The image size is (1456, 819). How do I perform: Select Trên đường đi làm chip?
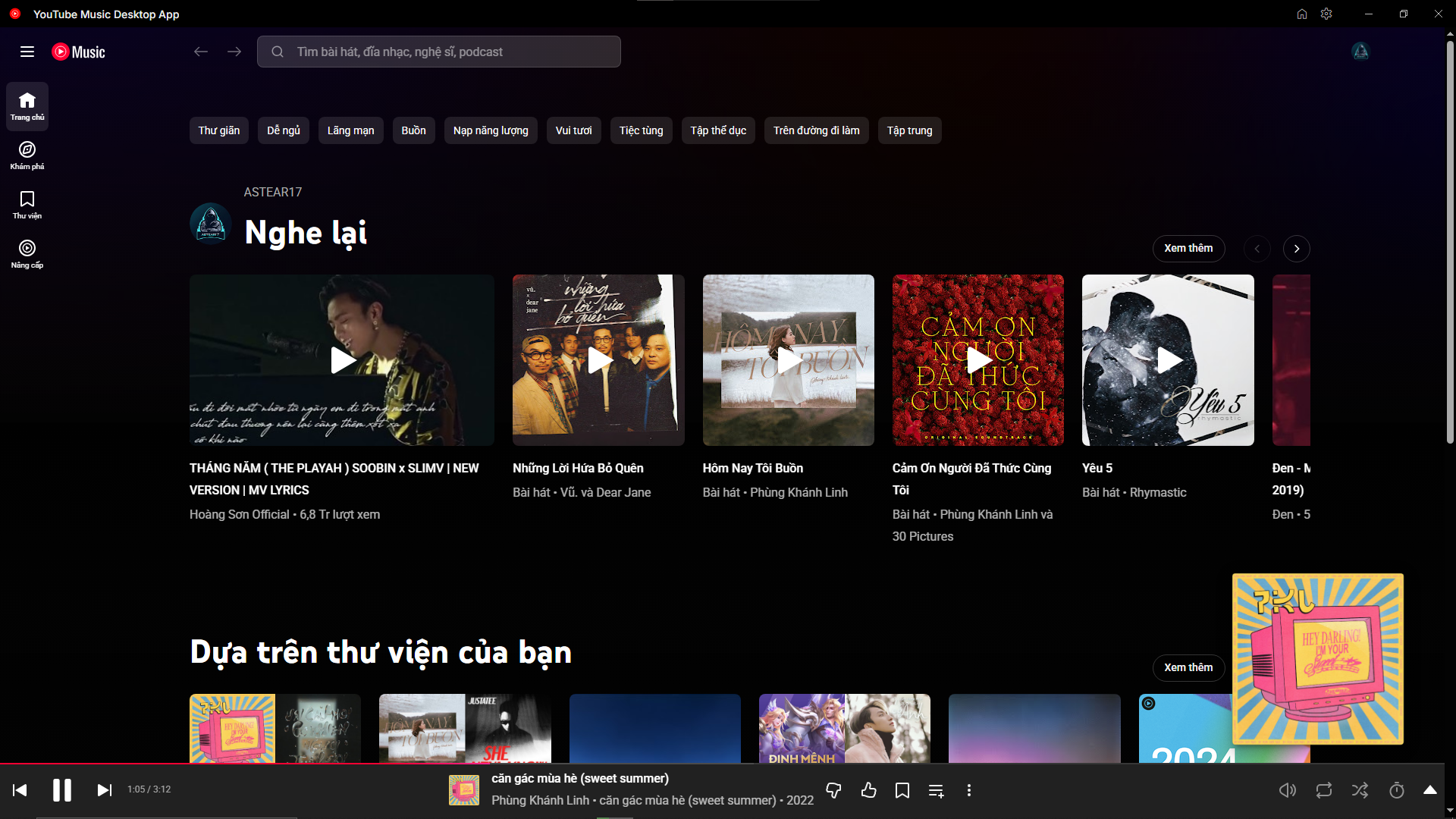click(x=817, y=130)
